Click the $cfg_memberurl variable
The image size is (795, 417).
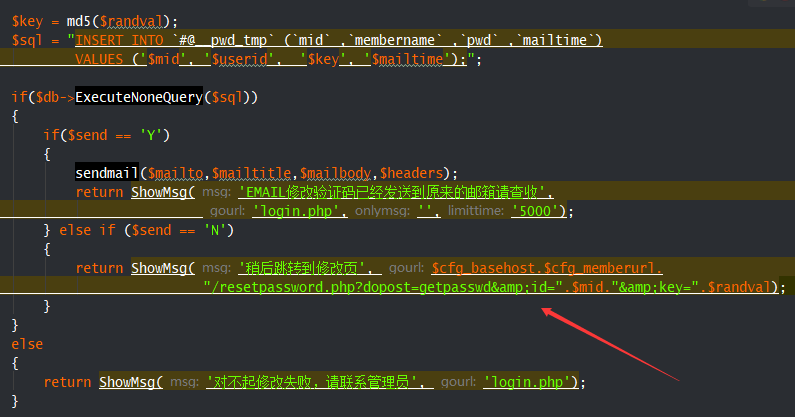coord(599,268)
